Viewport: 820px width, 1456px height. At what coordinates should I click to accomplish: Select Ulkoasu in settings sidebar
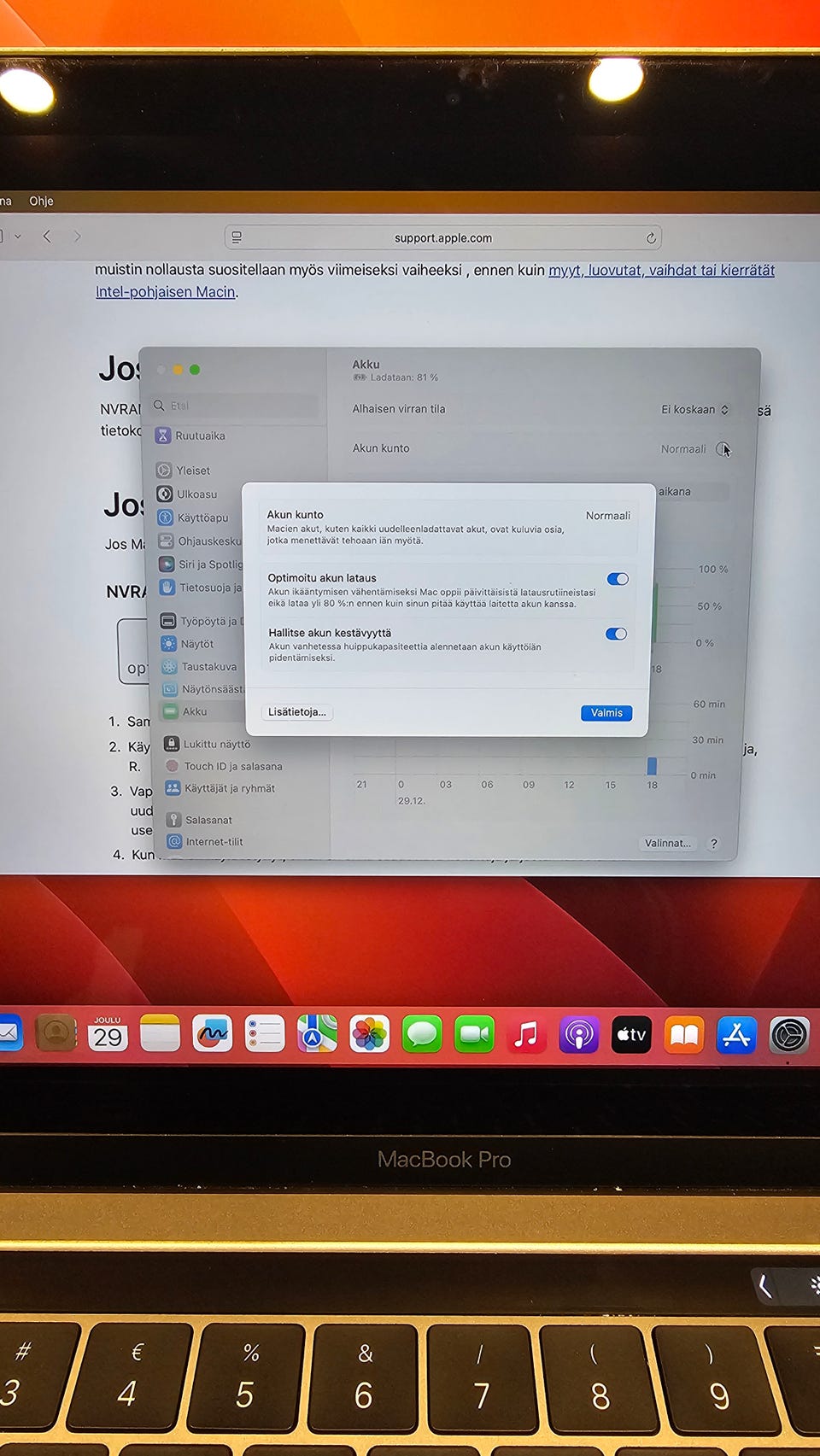(187, 494)
